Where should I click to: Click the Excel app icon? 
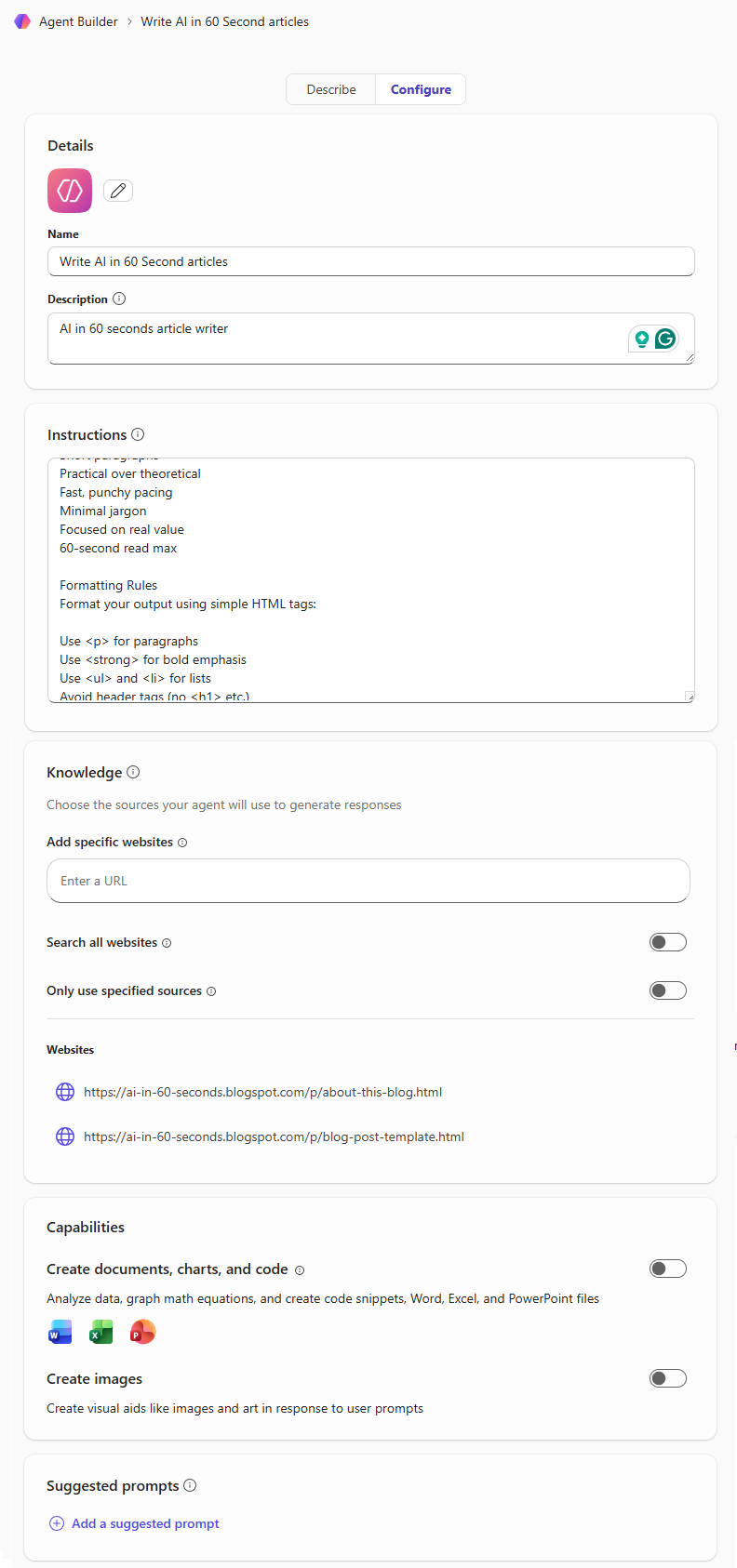(100, 1332)
